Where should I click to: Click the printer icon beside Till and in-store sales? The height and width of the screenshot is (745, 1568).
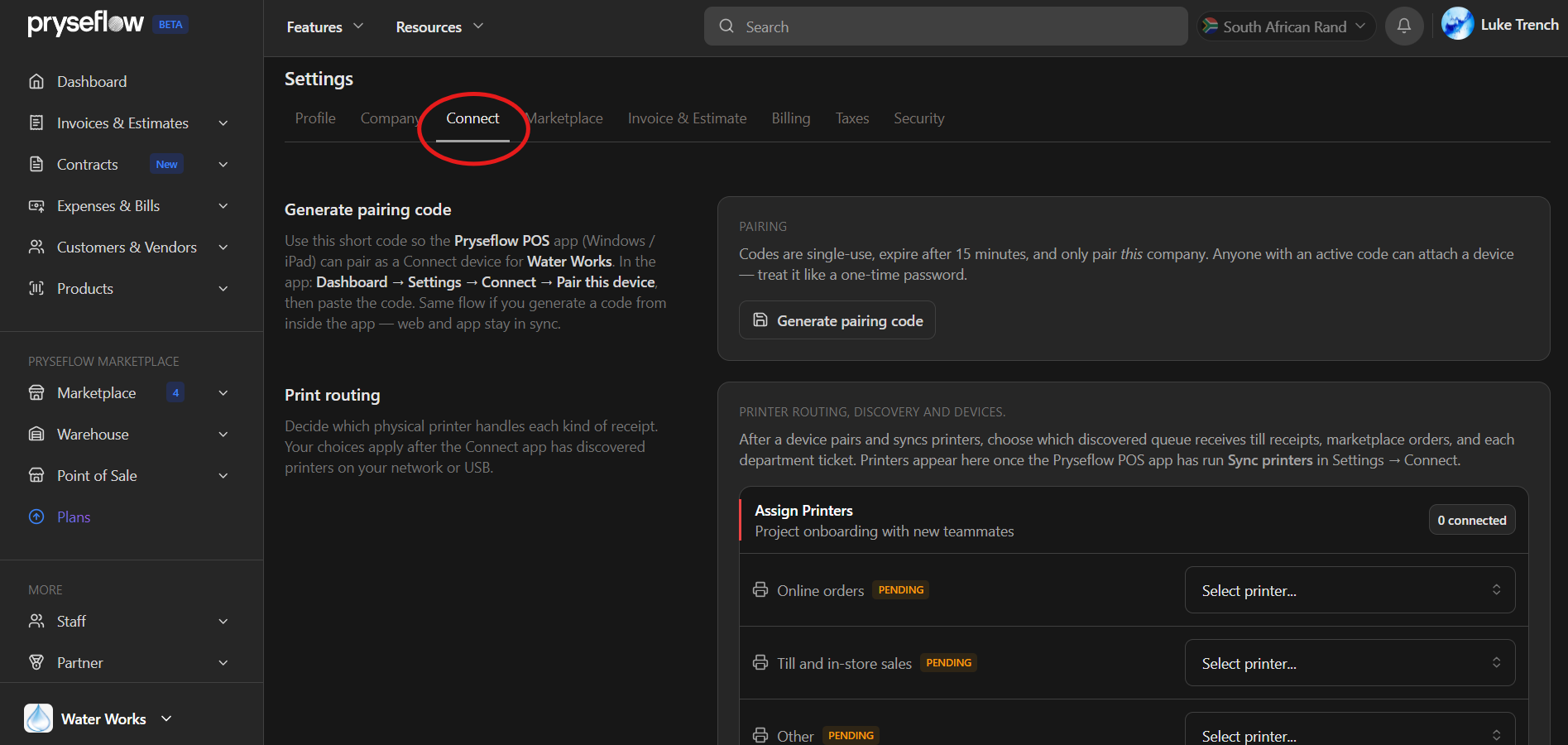tap(760, 662)
